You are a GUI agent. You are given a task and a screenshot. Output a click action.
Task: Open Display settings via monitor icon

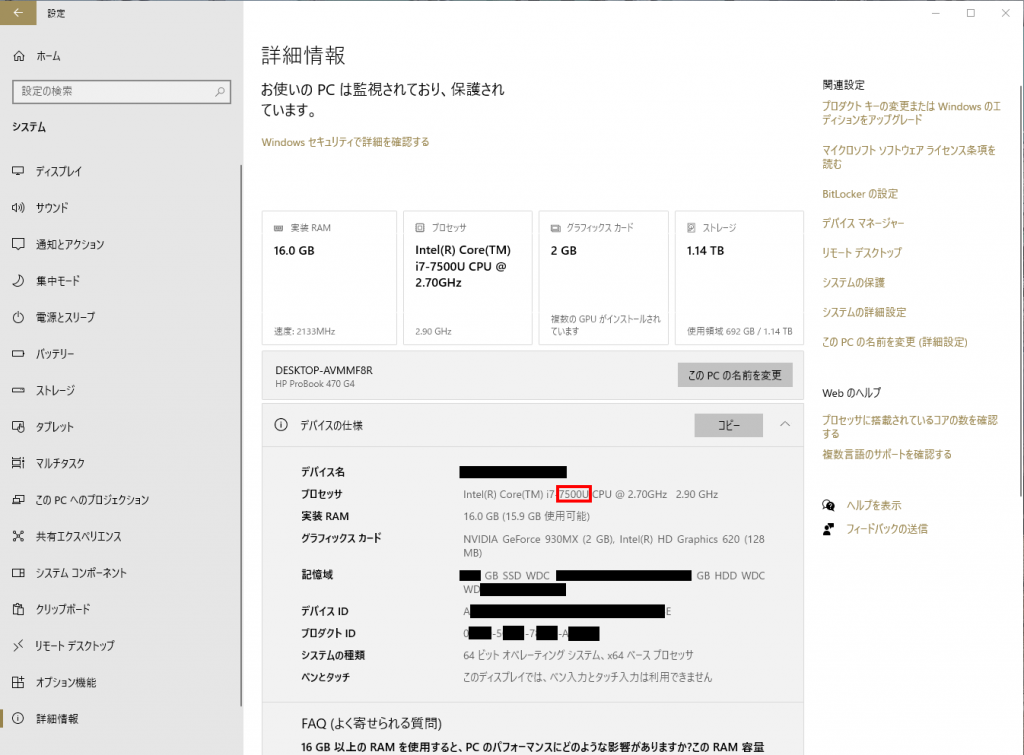click(x=18, y=171)
